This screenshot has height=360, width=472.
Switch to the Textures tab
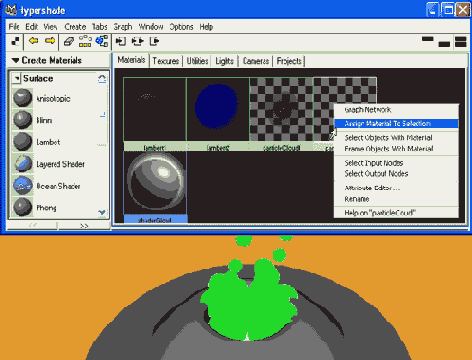tap(166, 61)
